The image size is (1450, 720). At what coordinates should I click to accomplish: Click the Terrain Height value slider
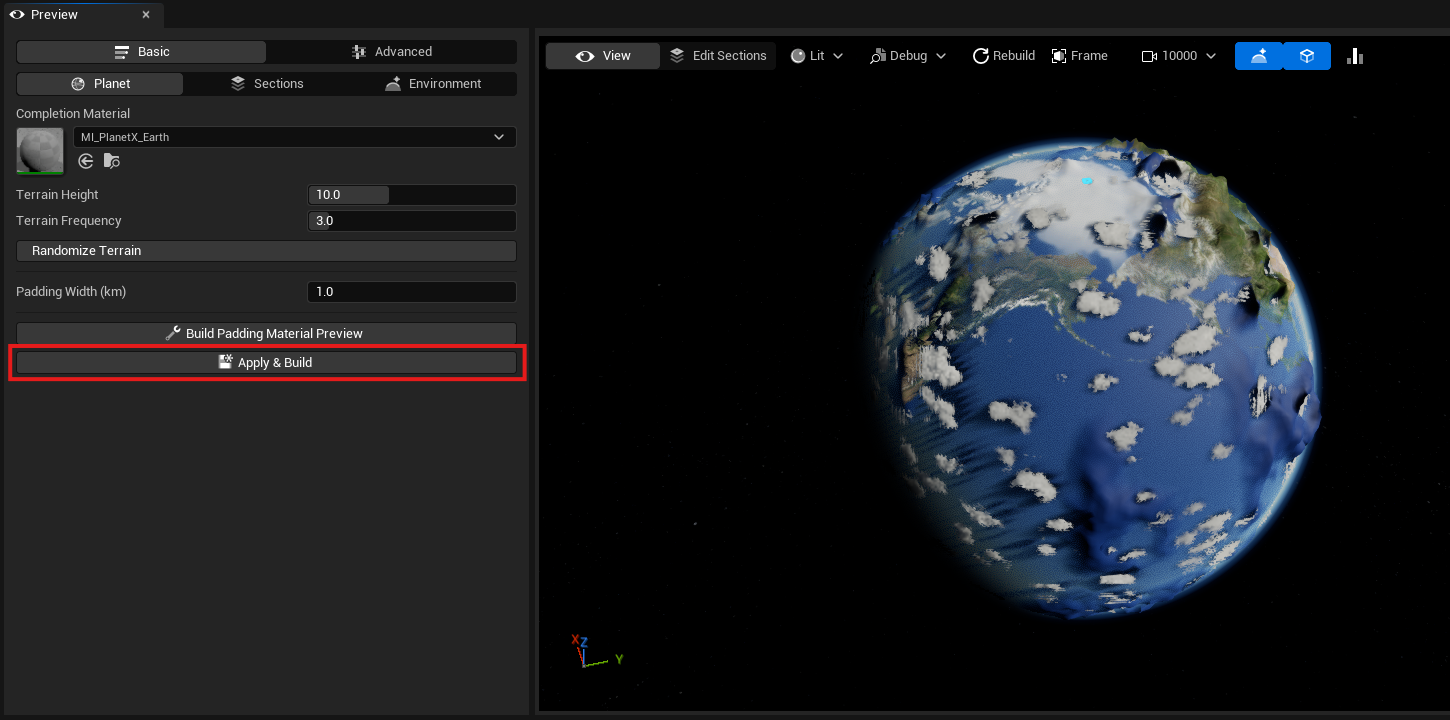pos(411,195)
